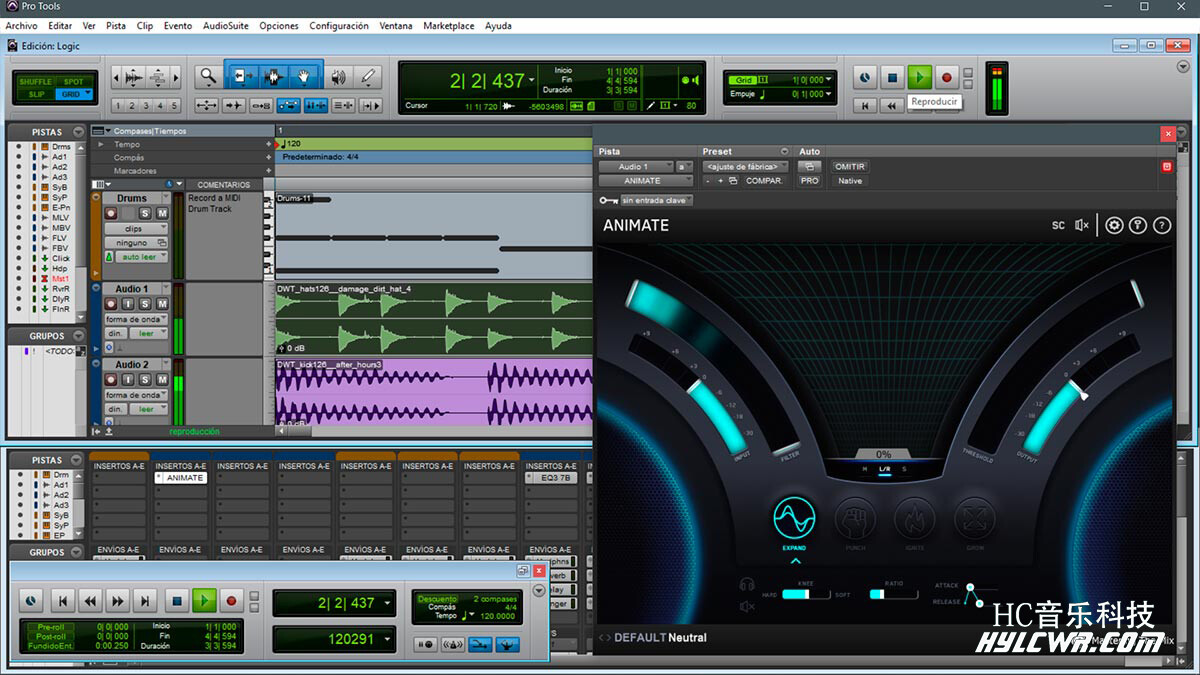Select the Expand module in ANIMATE
The image size is (1200, 675).
pos(794,519)
